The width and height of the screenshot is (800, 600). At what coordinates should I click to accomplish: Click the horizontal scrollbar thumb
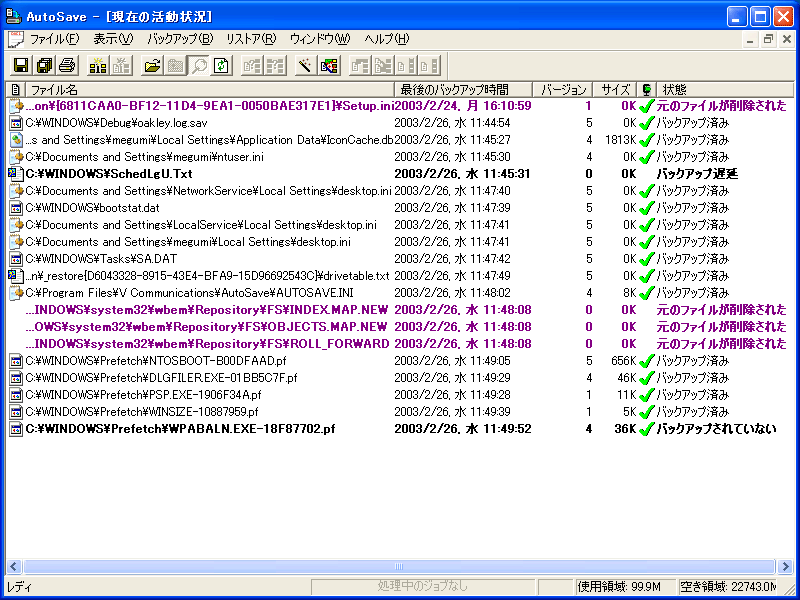(x=399, y=566)
